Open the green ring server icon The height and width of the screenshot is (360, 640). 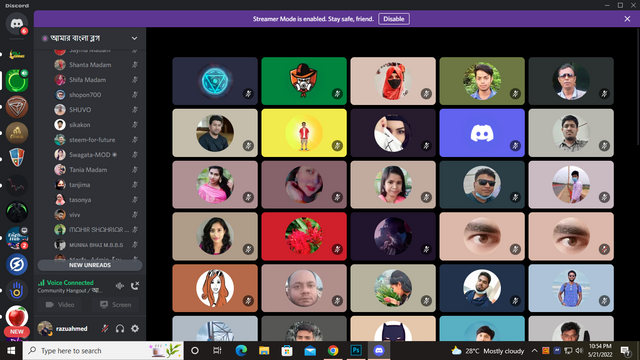coord(16,81)
